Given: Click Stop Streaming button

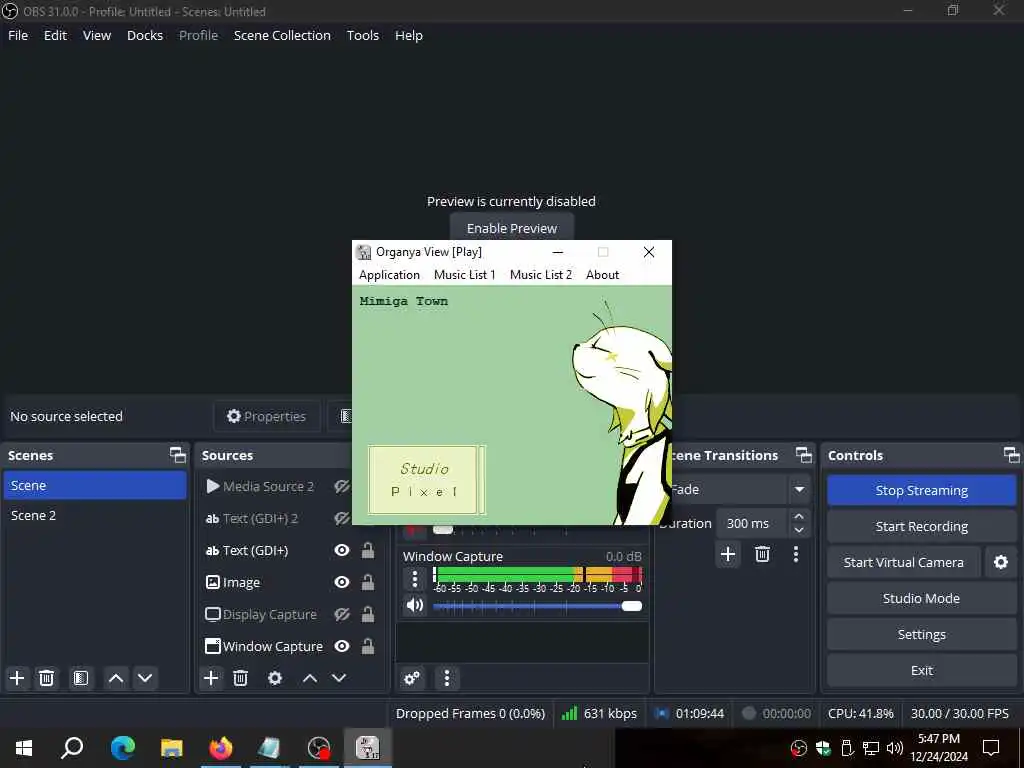Looking at the screenshot, I should click(x=921, y=490).
